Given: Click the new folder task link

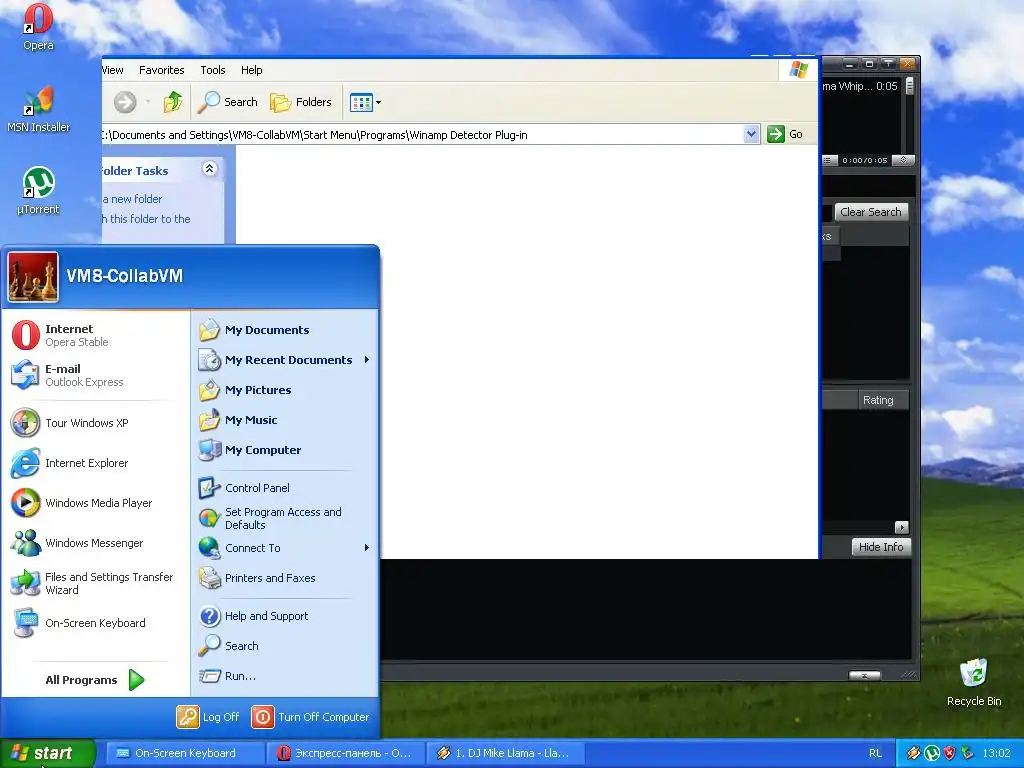Looking at the screenshot, I should pyautogui.click(x=133, y=199).
